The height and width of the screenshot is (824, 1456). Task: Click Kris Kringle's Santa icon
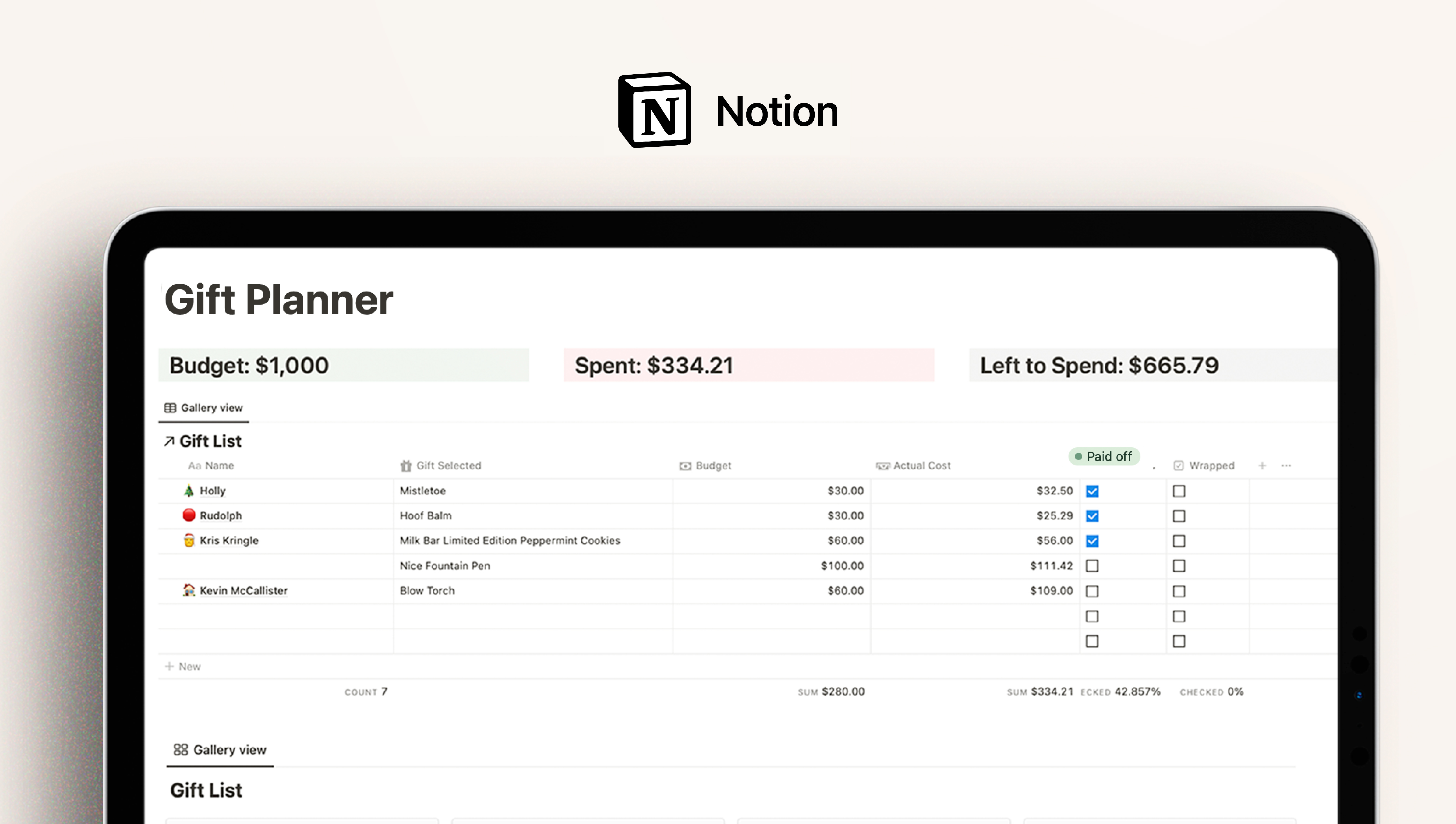[188, 540]
